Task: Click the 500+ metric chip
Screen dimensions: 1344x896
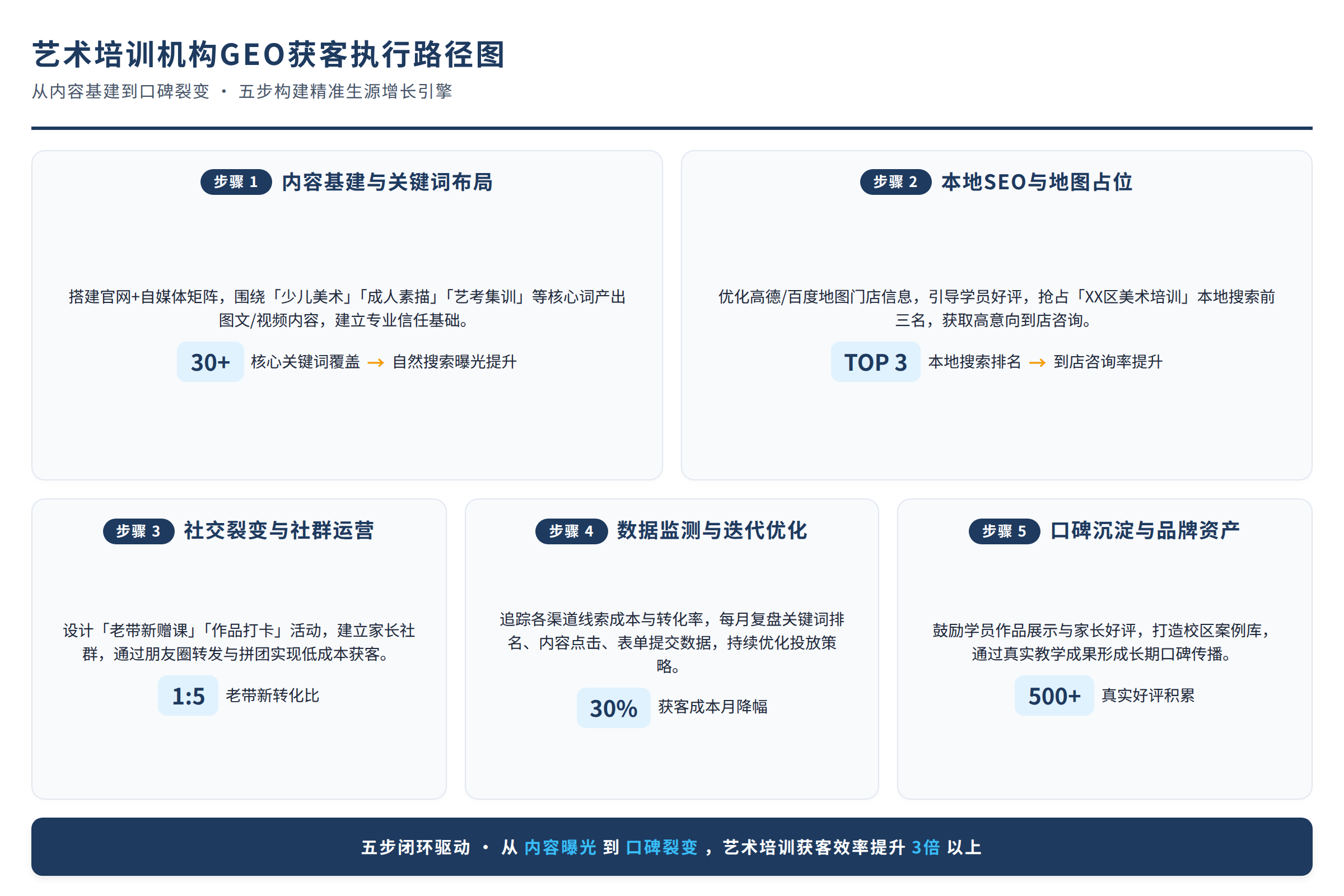Action: (x=1054, y=696)
